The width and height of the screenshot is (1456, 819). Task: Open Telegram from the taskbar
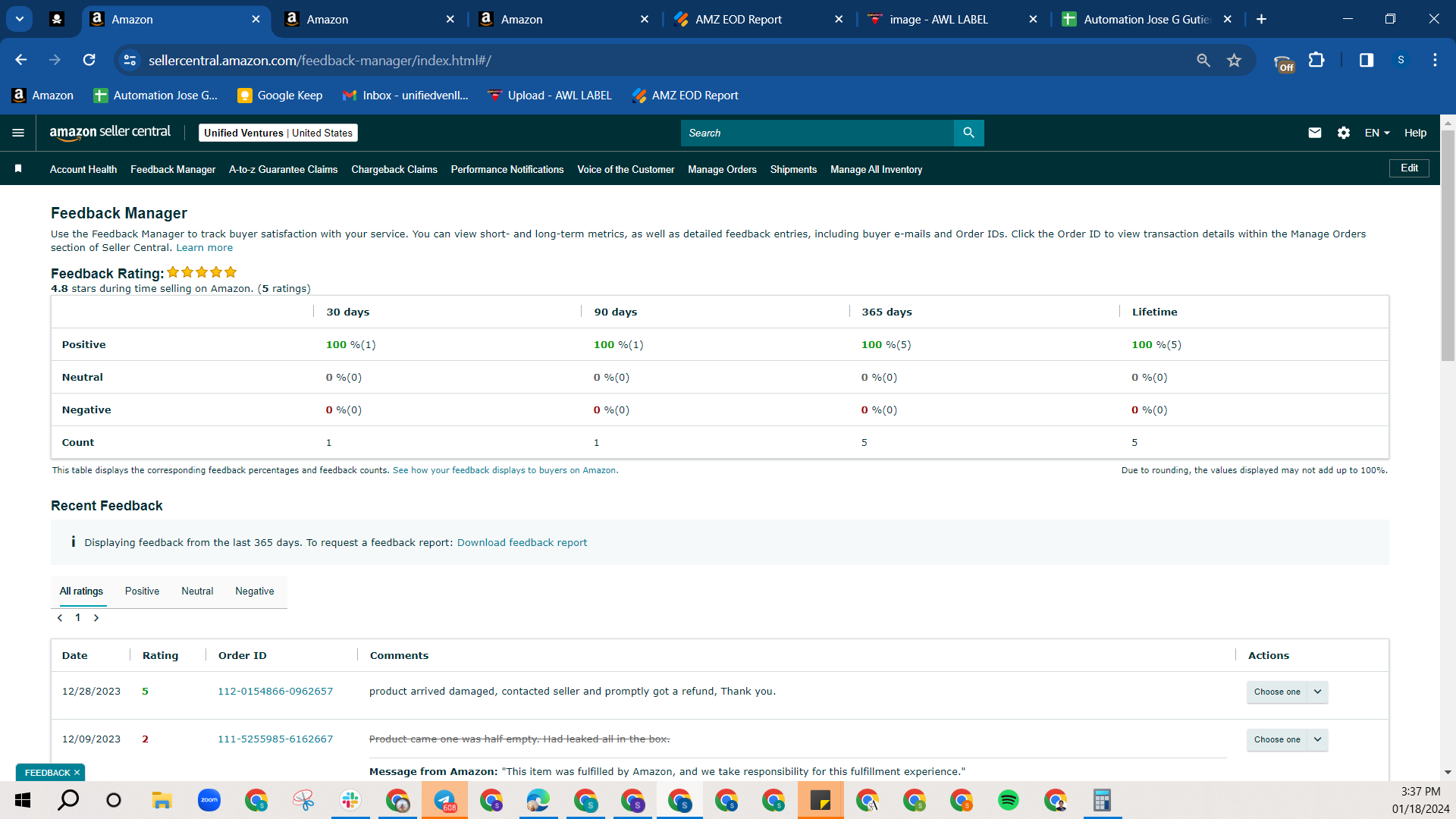pos(444,800)
